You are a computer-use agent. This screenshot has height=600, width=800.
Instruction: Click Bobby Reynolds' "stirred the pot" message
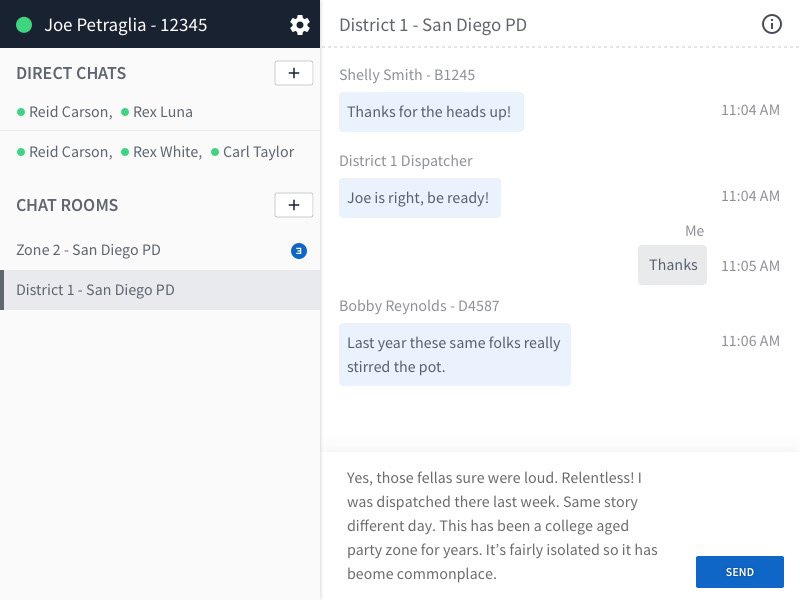pos(455,355)
